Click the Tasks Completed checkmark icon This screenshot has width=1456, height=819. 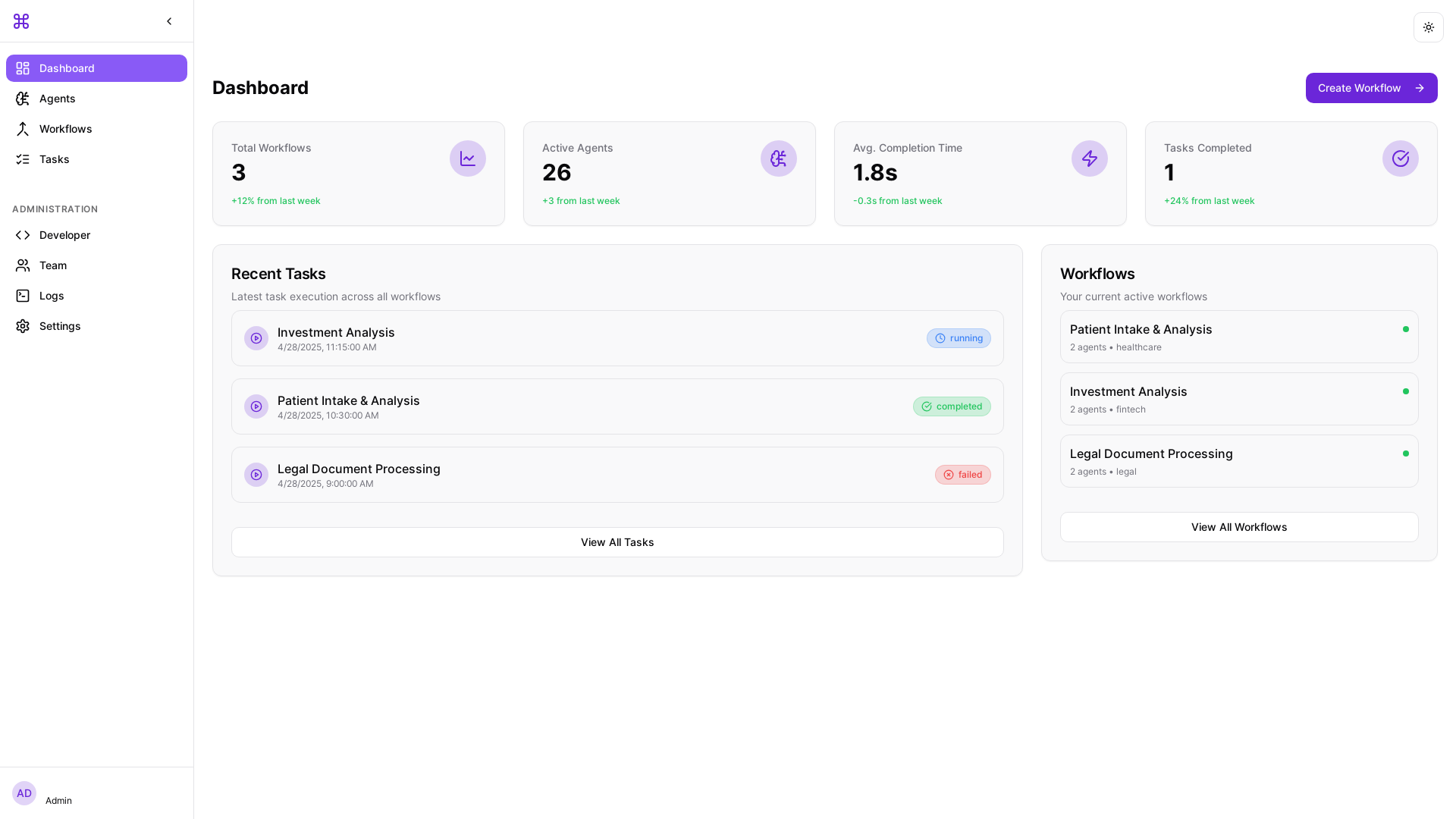coord(1400,158)
